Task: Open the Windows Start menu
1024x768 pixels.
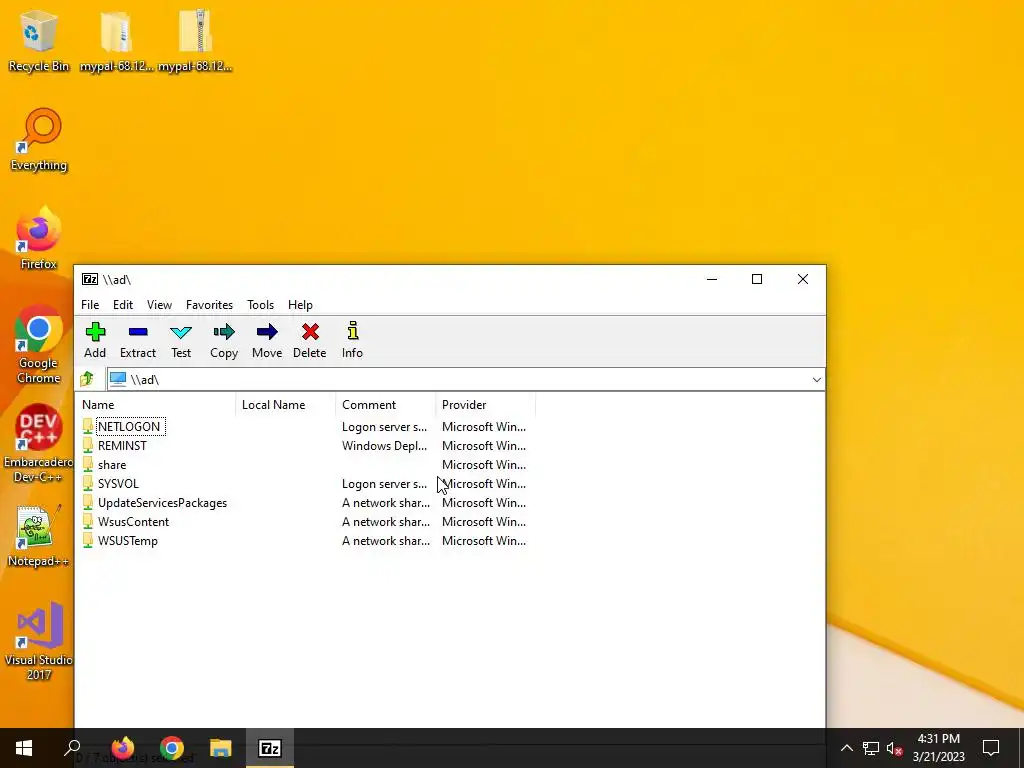Action: [24, 748]
